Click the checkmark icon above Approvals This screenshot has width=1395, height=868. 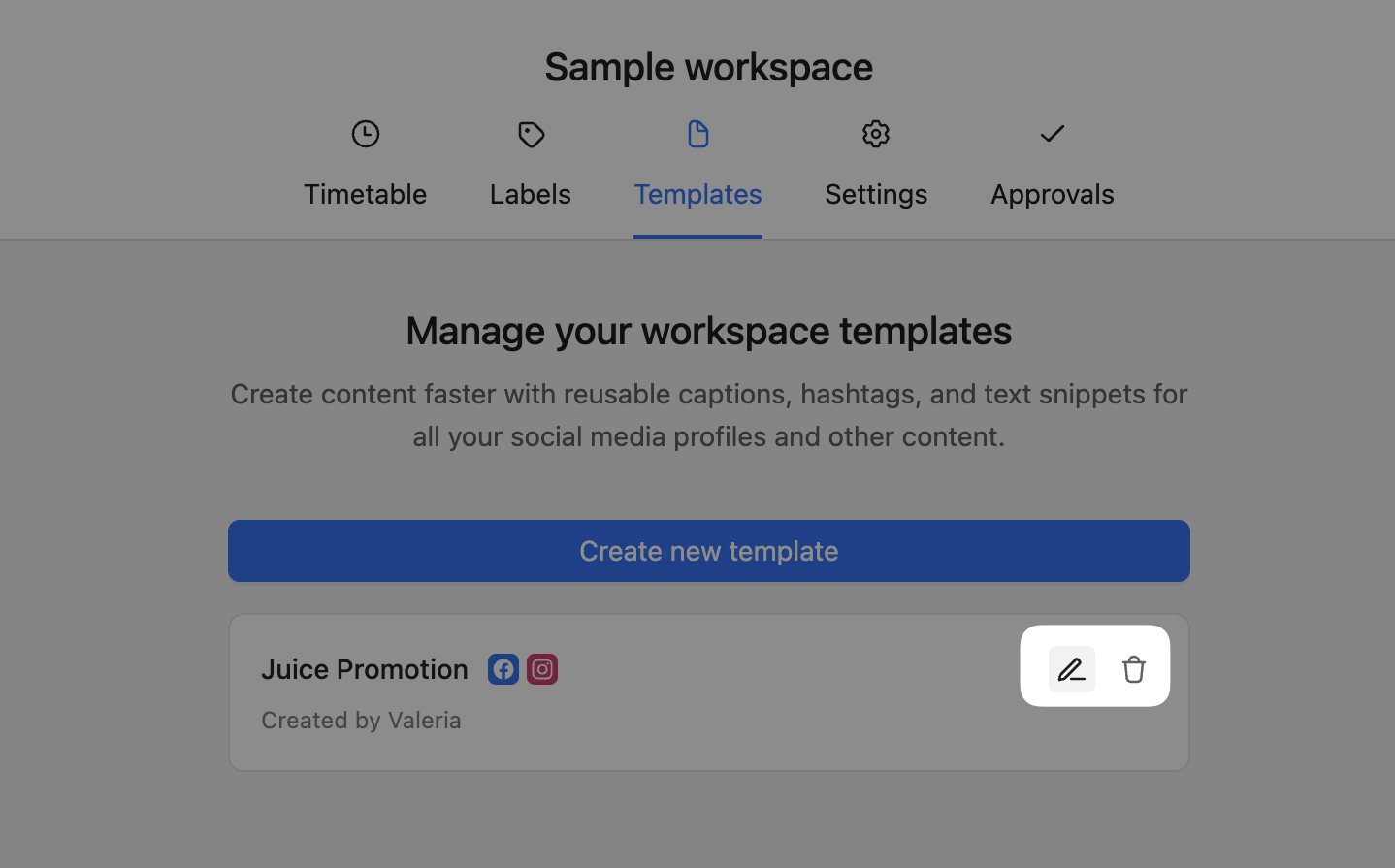tap(1052, 134)
